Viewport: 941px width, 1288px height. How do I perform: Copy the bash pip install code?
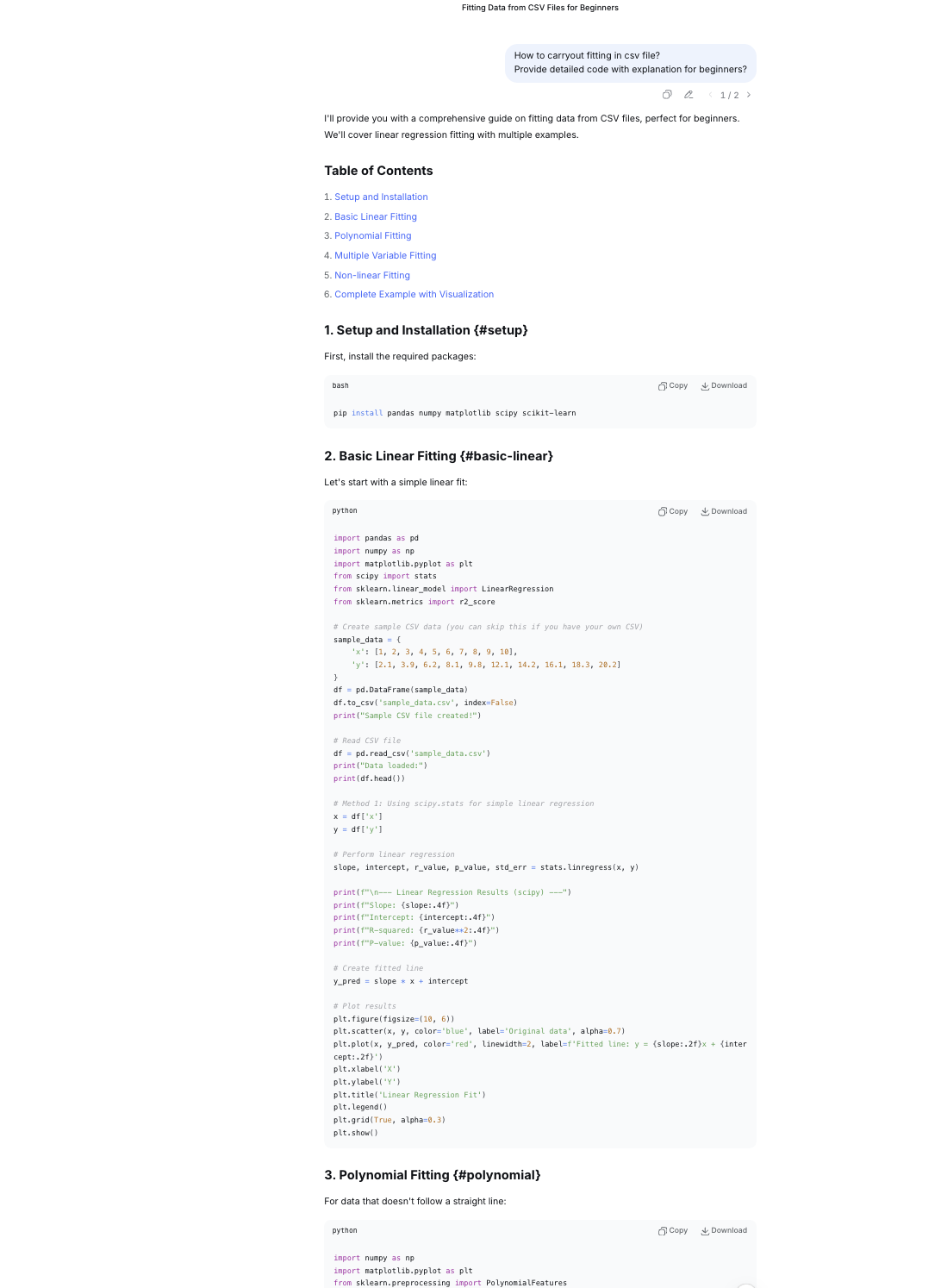(673, 386)
